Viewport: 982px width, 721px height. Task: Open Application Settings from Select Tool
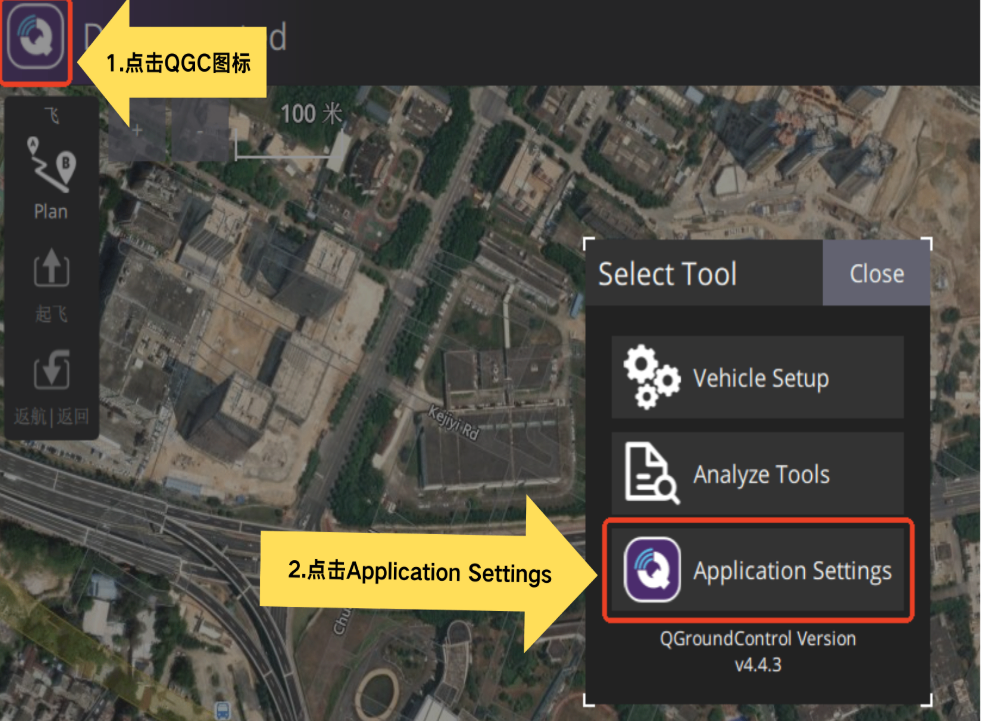757,570
